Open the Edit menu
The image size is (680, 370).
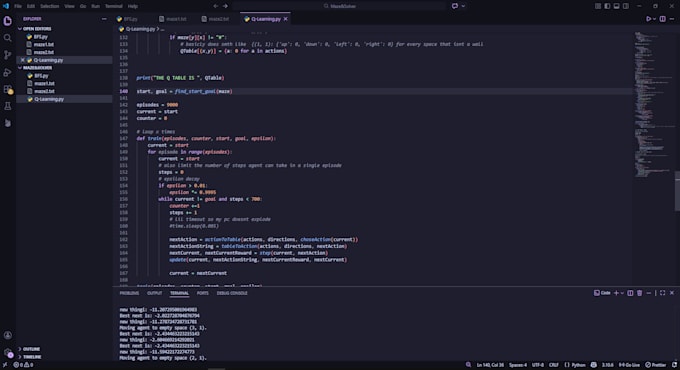(31, 6)
